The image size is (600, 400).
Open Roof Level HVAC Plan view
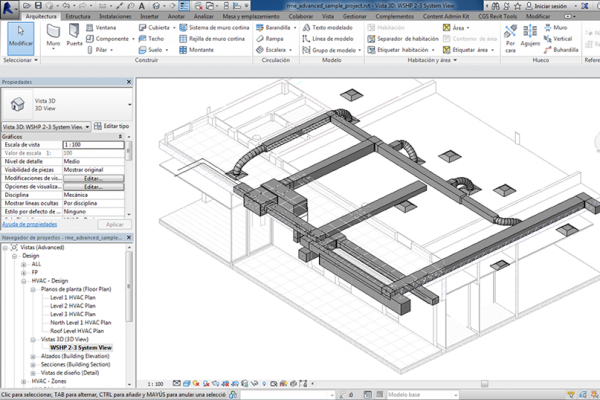point(78,330)
